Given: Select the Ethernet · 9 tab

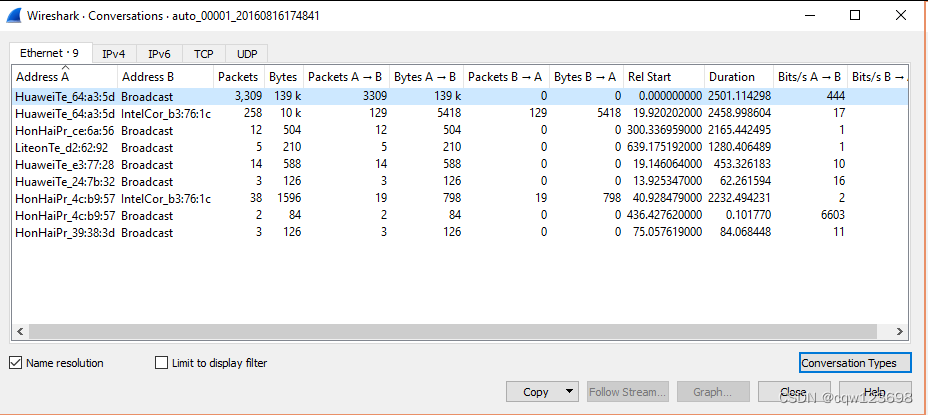Looking at the screenshot, I should (x=49, y=53).
